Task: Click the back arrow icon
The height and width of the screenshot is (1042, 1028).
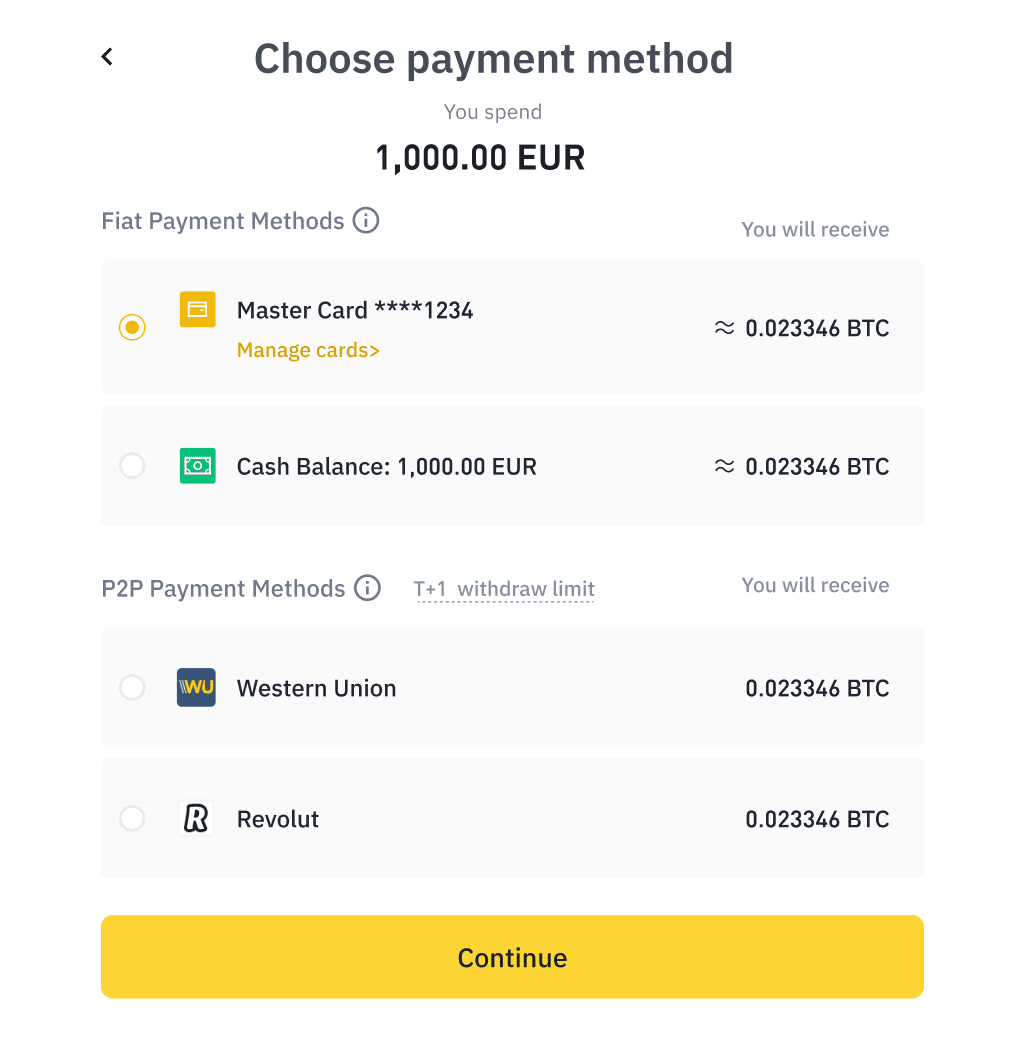Action: [107, 57]
